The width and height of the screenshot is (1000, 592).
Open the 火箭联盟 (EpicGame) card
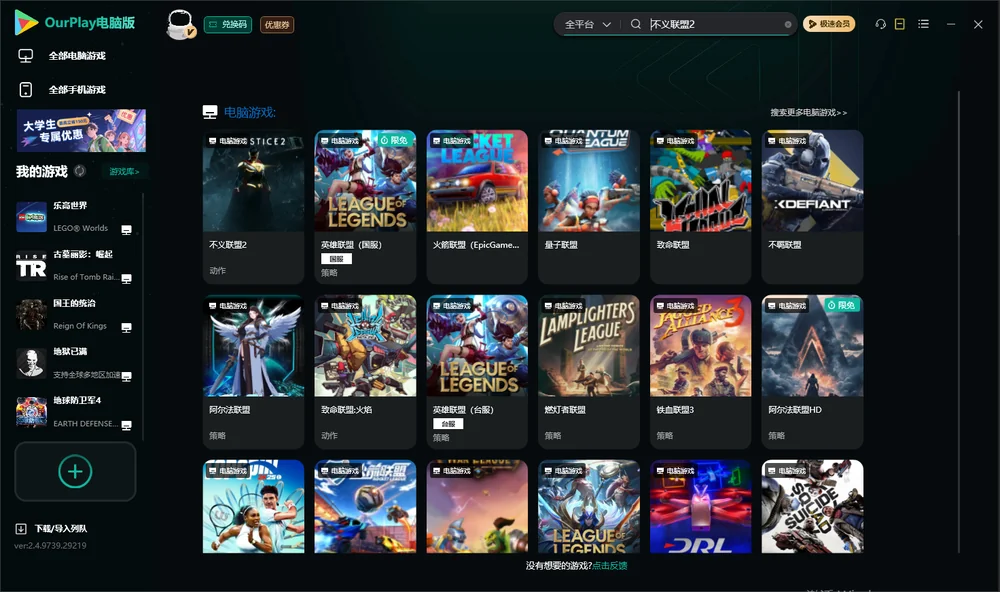pos(477,207)
